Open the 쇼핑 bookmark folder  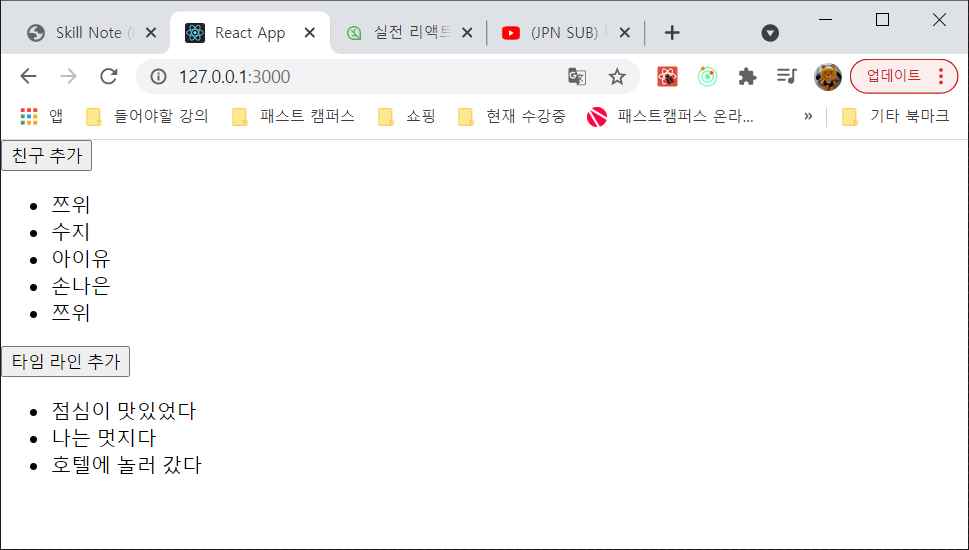(x=407, y=116)
